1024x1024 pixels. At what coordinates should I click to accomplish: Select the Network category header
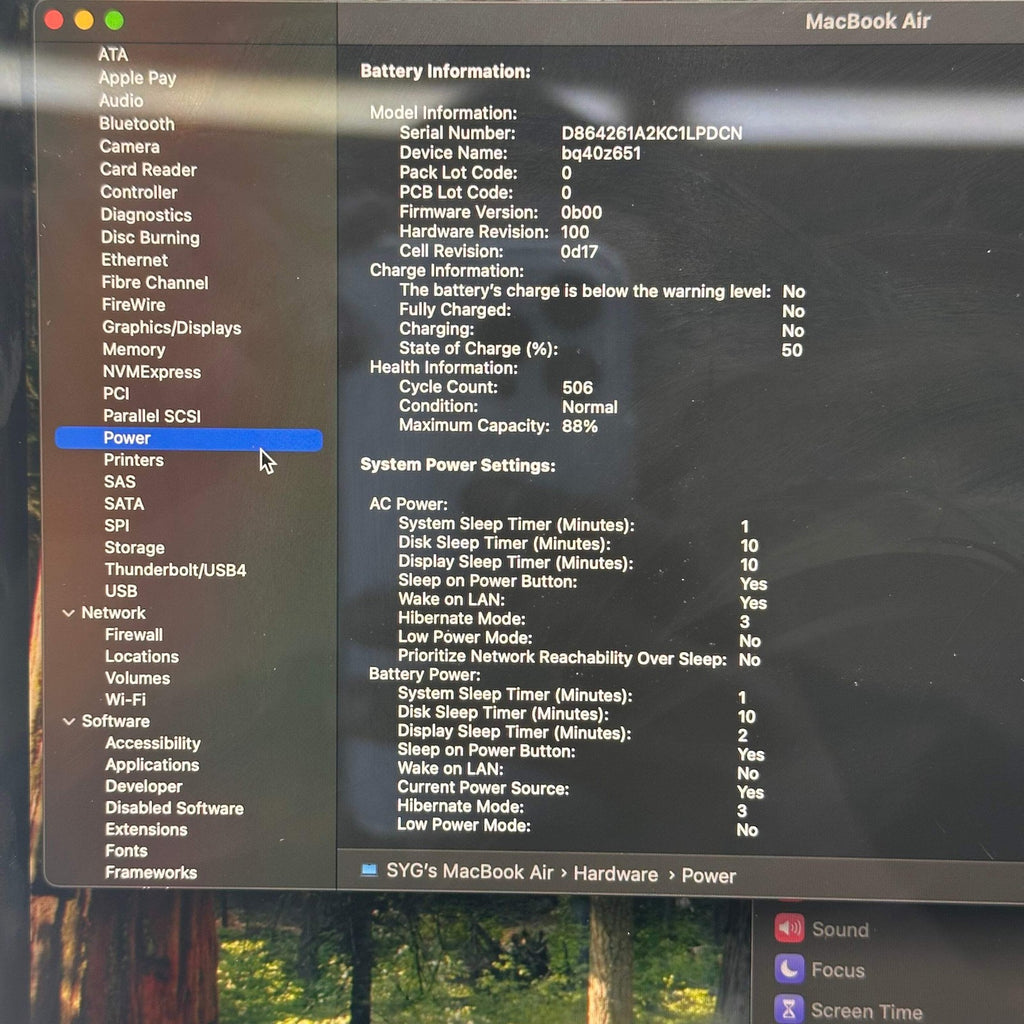pos(114,613)
